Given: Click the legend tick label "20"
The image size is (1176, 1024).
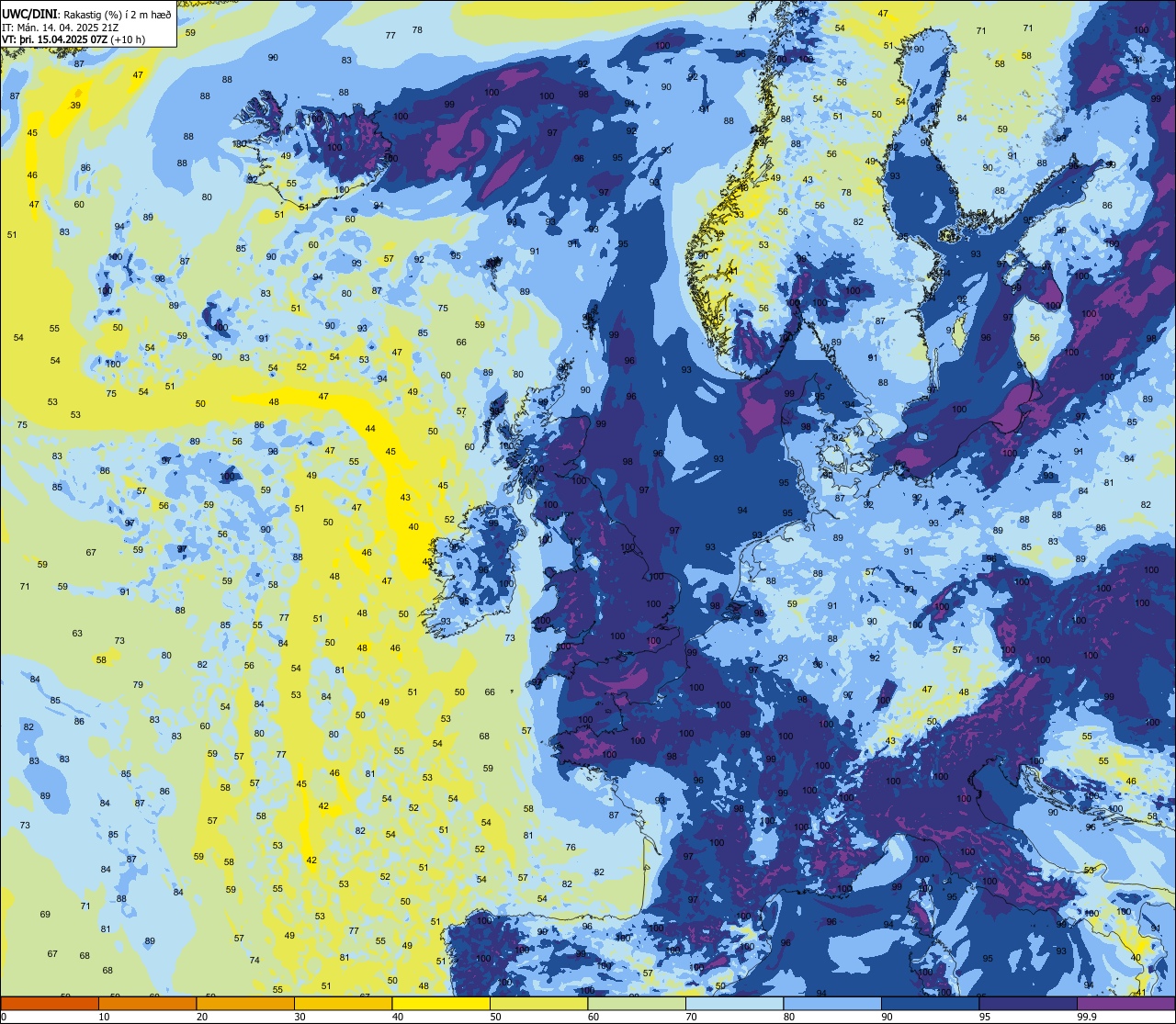Looking at the screenshot, I should [202, 1017].
